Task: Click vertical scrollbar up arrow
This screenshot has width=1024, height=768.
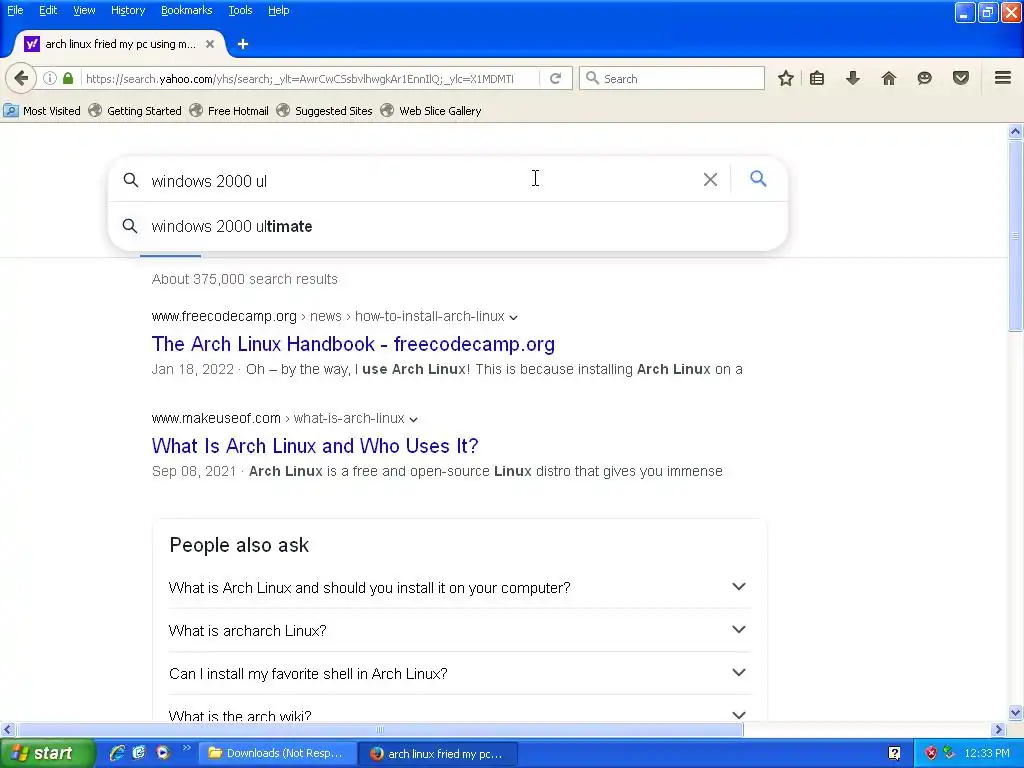Action: coord(1015,132)
